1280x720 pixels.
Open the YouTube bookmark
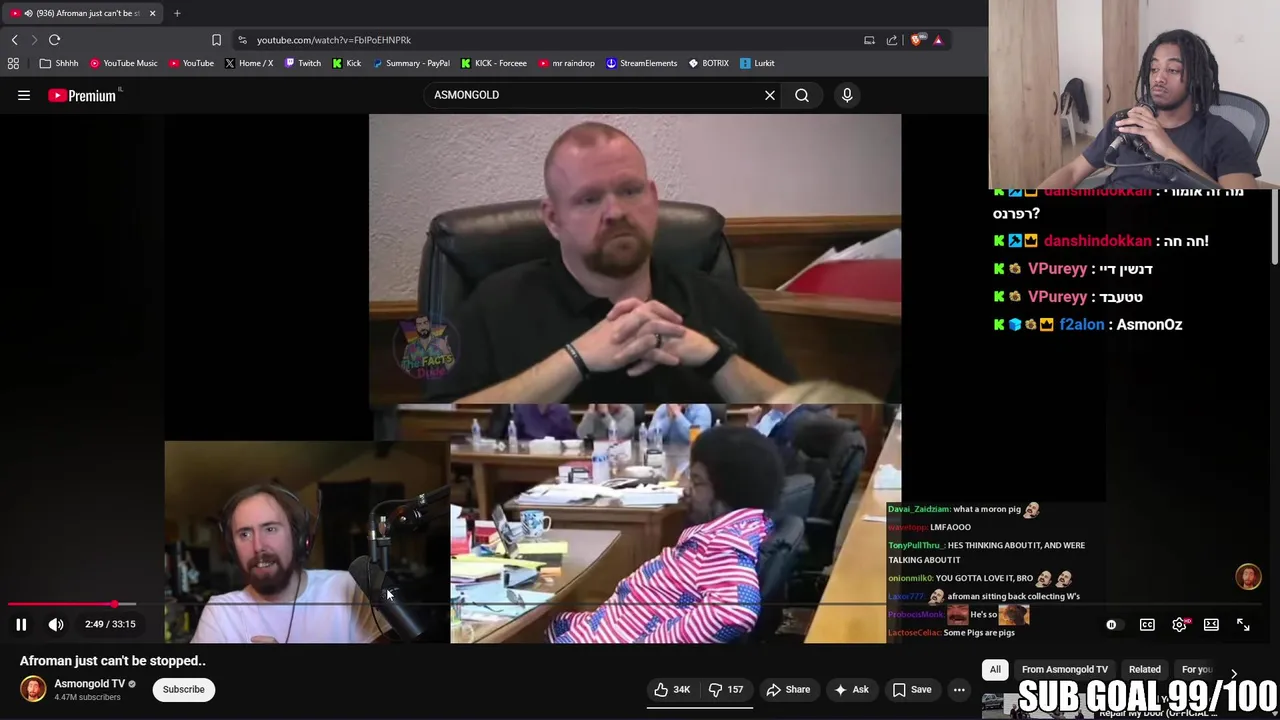[x=191, y=63]
